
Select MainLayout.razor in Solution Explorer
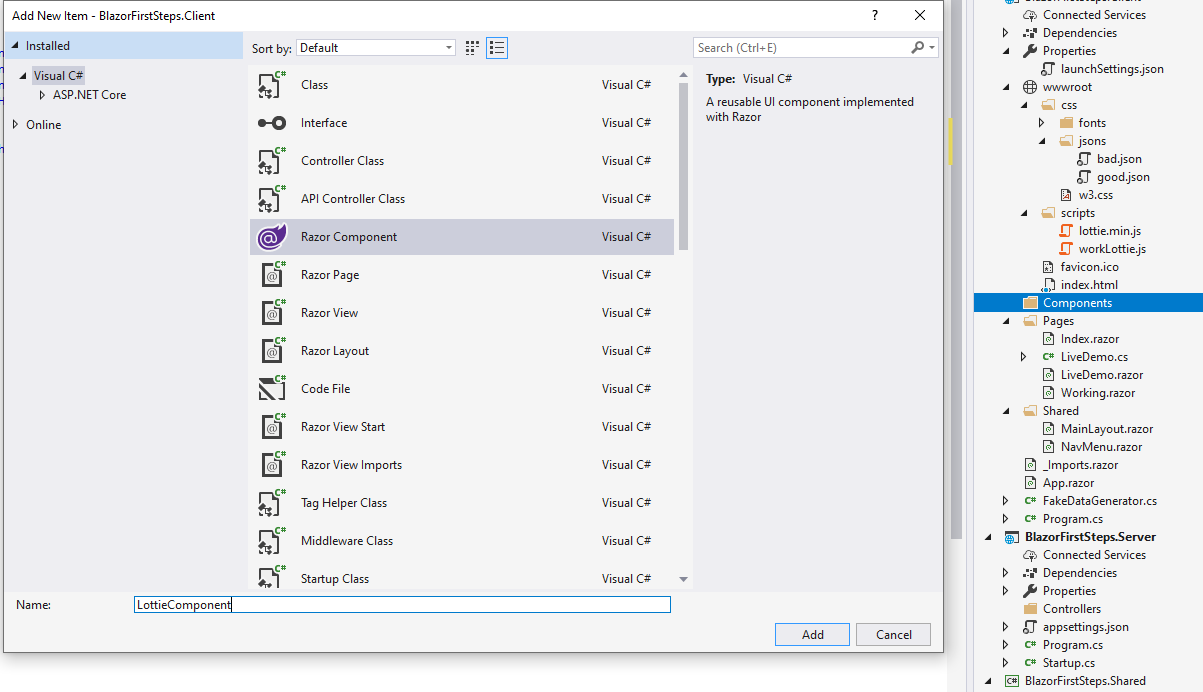(x=1107, y=429)
